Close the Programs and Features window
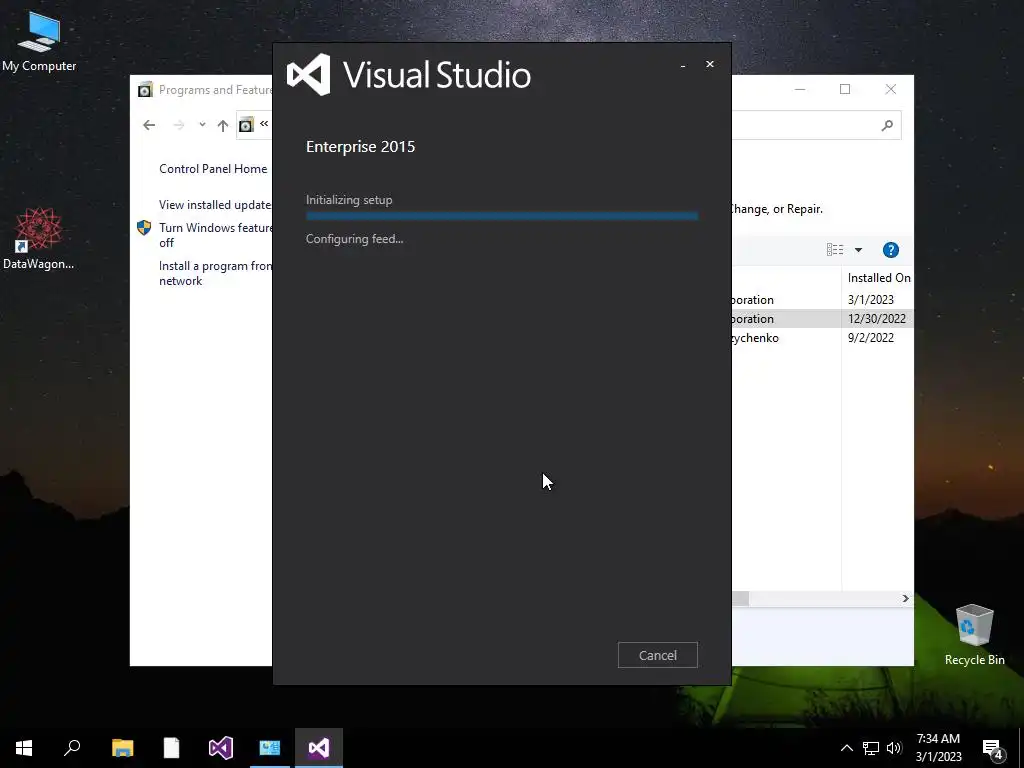The width and height of the screenshot is (1024, 768). (x=891, y=89)
